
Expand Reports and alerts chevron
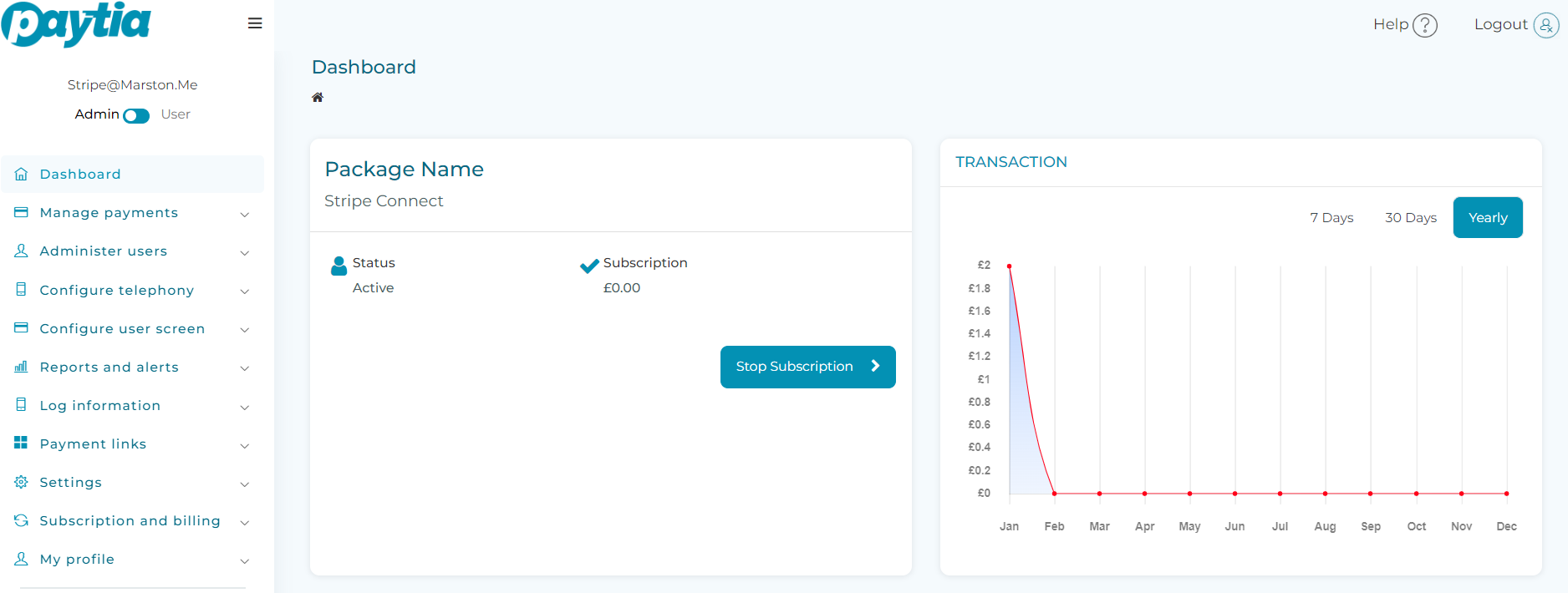click(x=245, y=368)
